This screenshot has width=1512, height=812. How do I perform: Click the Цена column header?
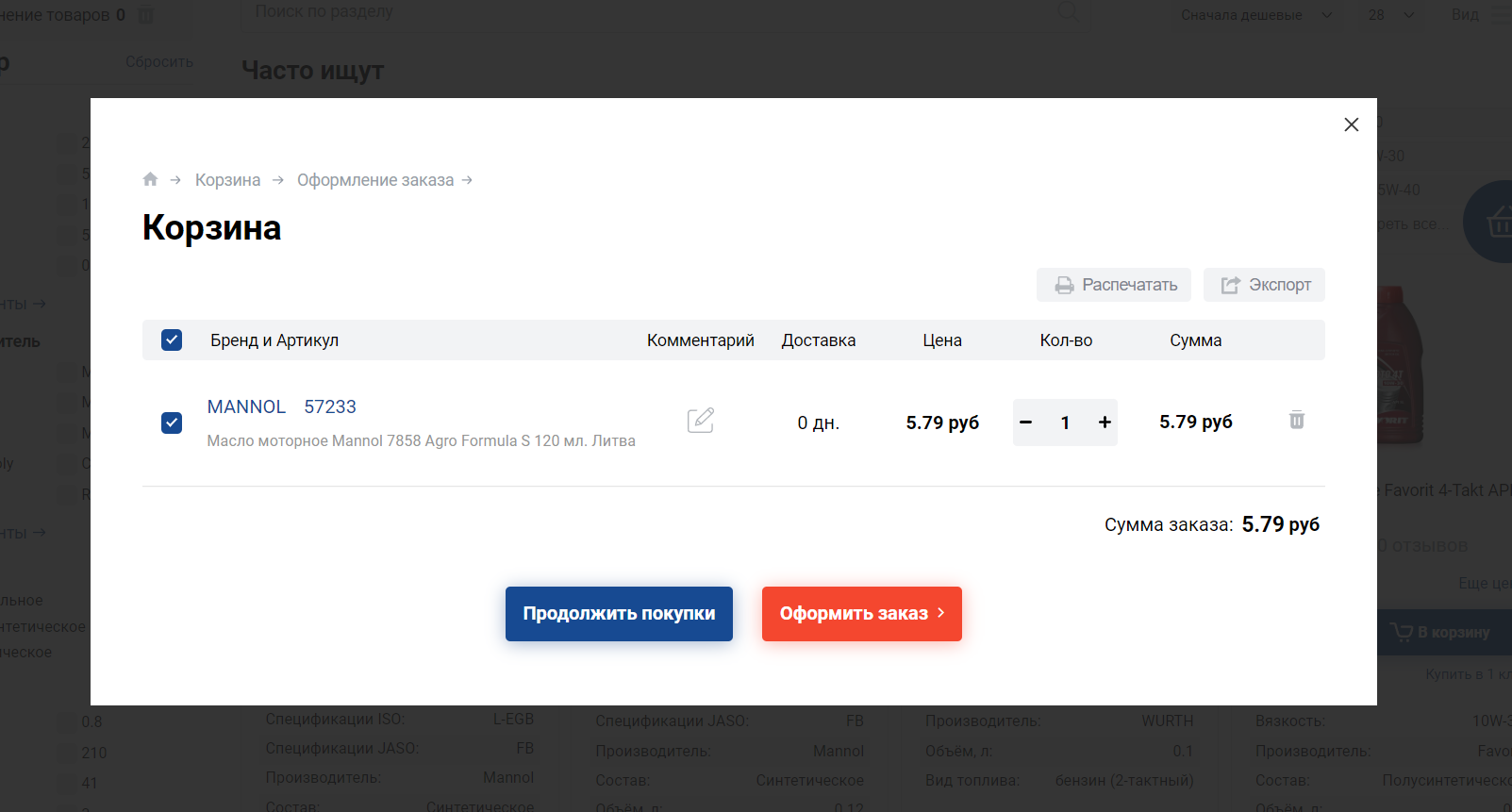pyautogui.click(x=942, y=340)
